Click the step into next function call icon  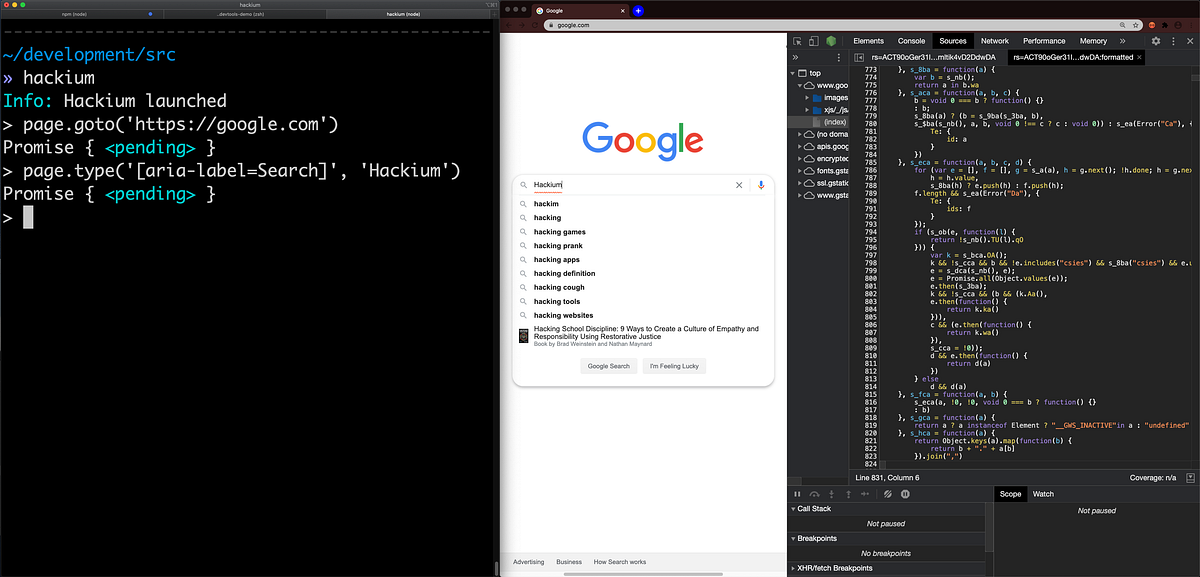coord(831,493)
